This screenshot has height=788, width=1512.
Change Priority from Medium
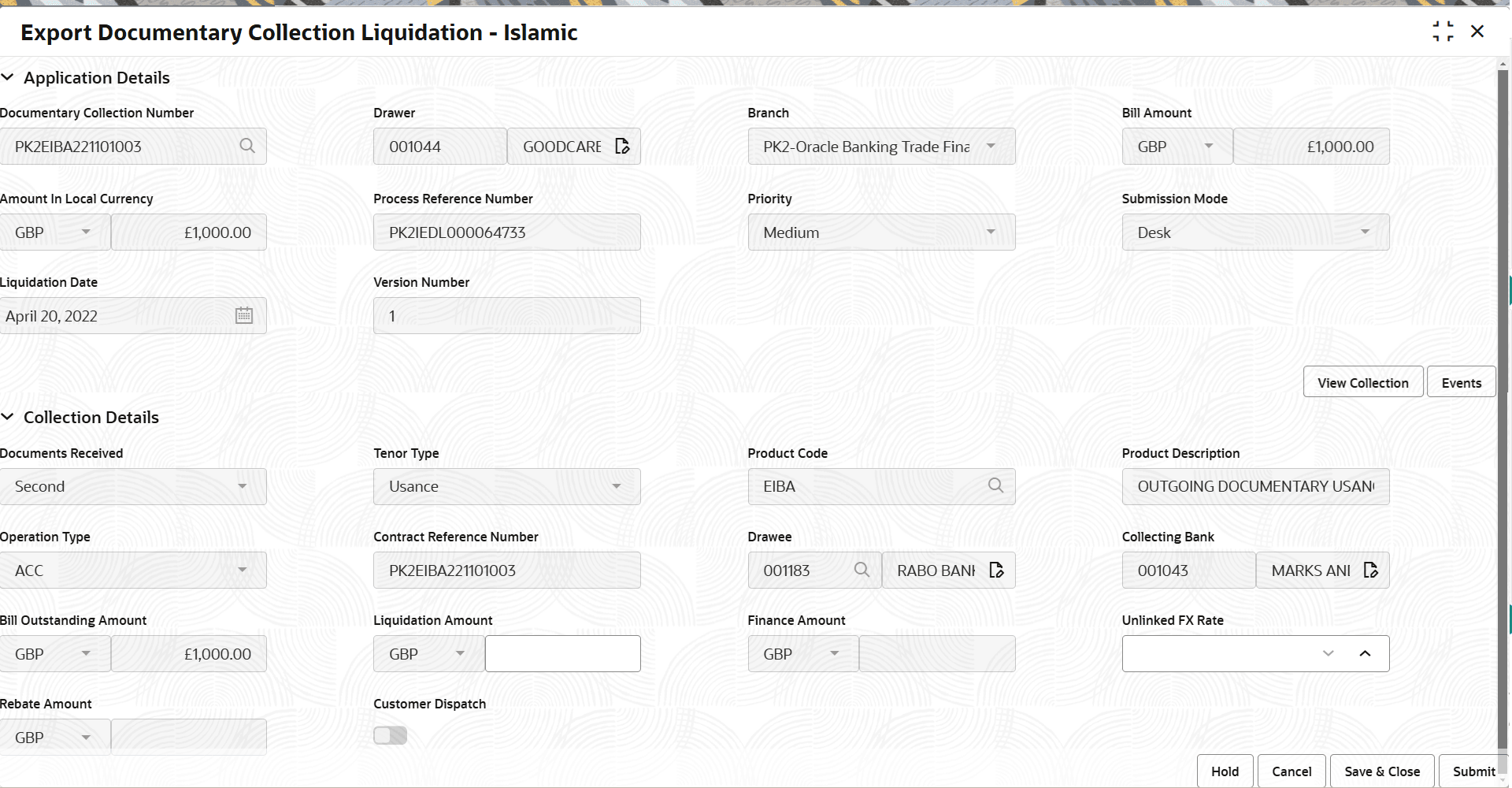[x=991, y=232]
